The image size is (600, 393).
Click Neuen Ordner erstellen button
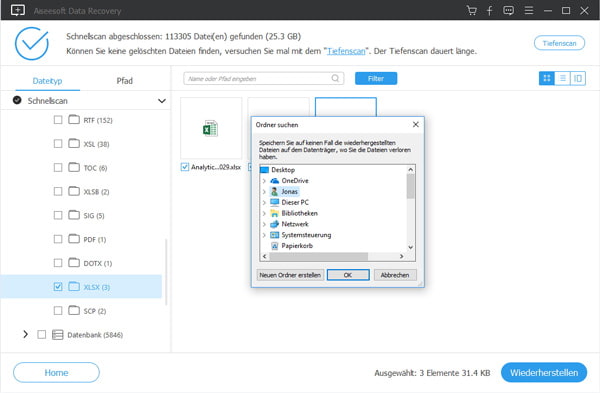[290, 275]
